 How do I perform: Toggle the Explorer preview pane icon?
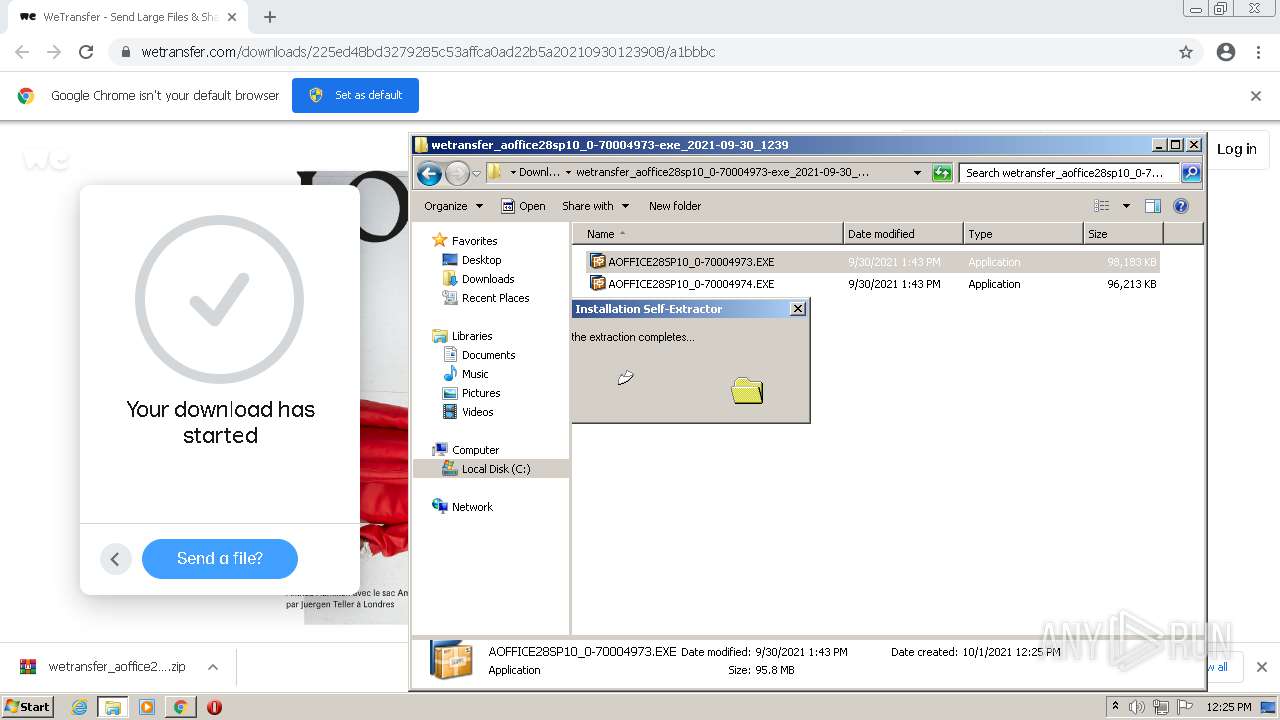click(1152, 206)
